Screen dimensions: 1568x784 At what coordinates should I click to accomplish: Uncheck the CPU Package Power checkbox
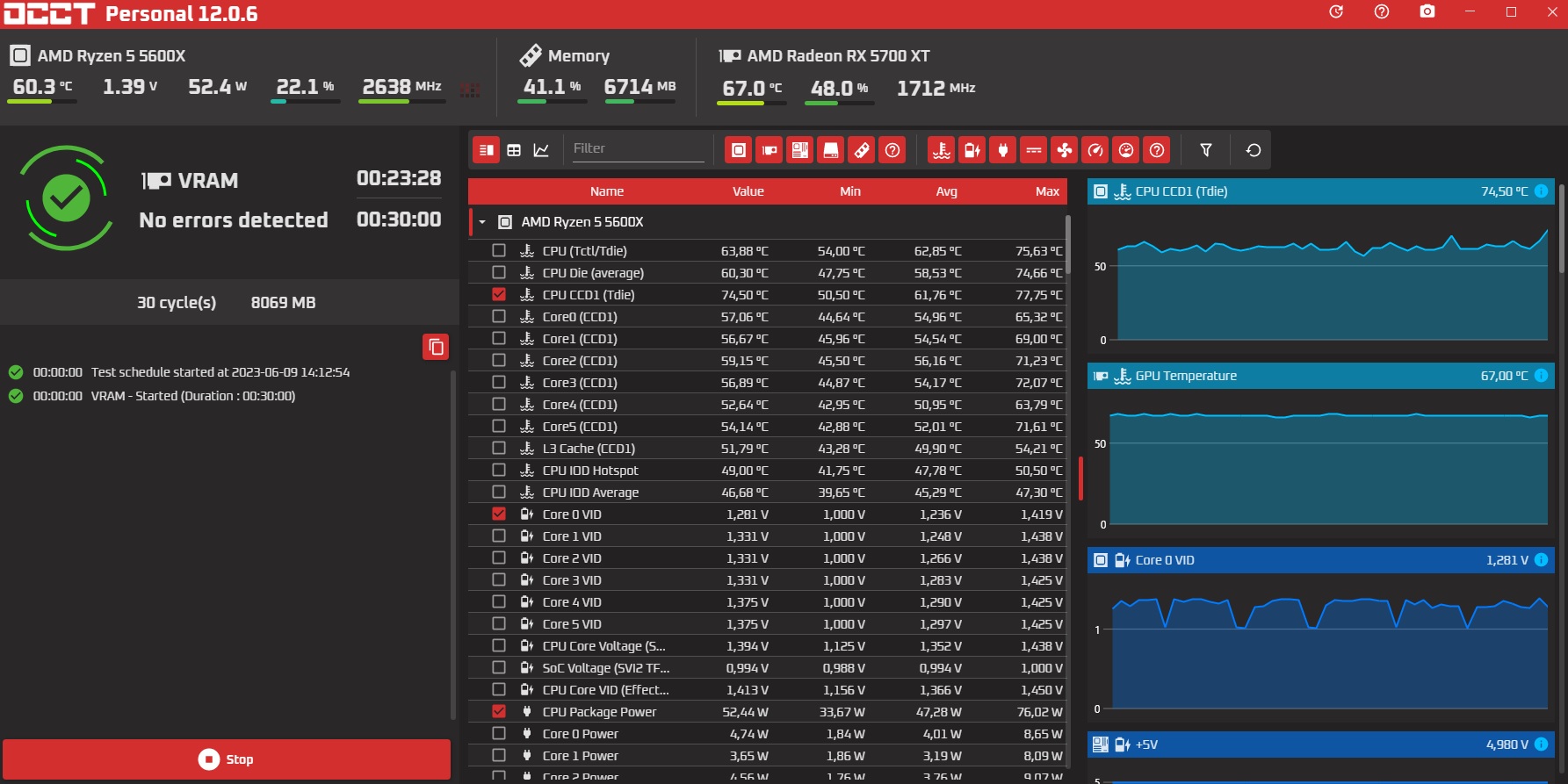499,711
